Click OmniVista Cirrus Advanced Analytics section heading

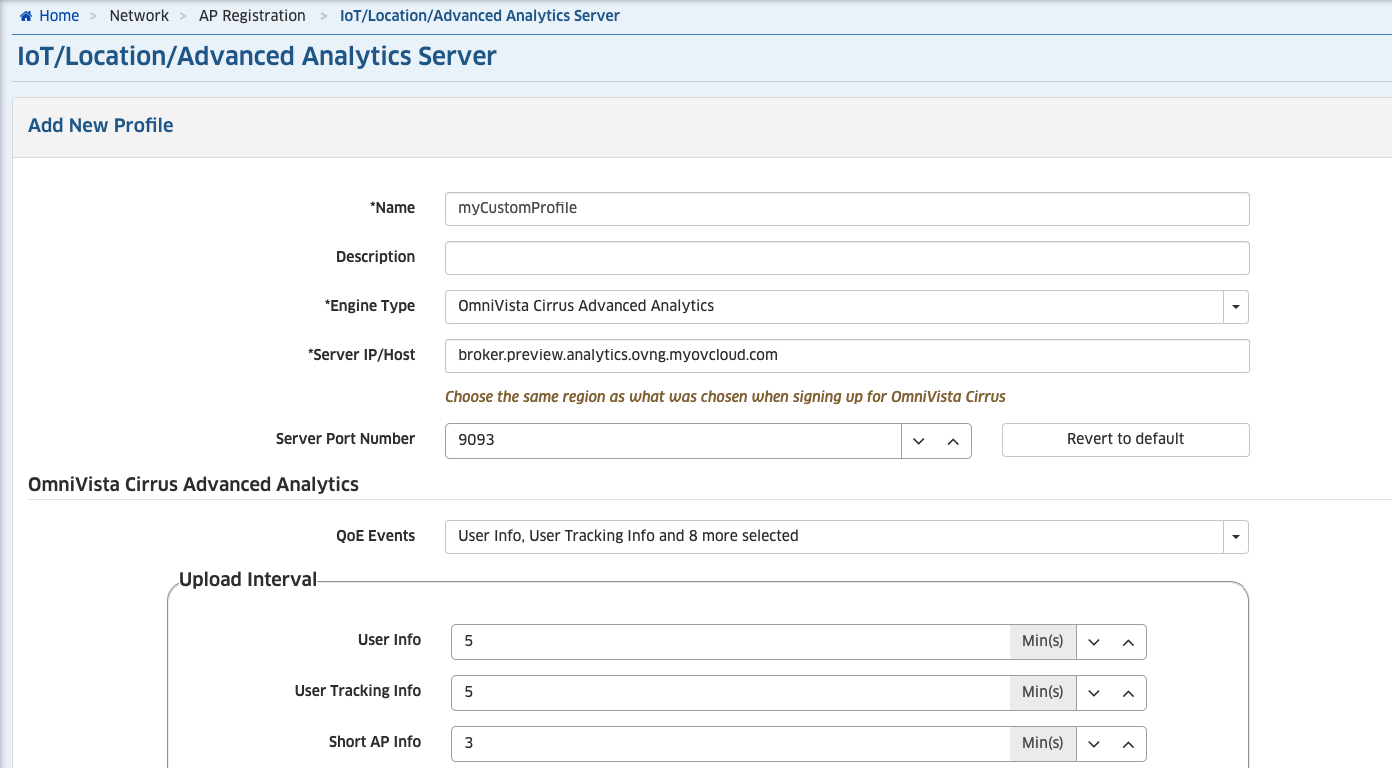click(193, 485)
